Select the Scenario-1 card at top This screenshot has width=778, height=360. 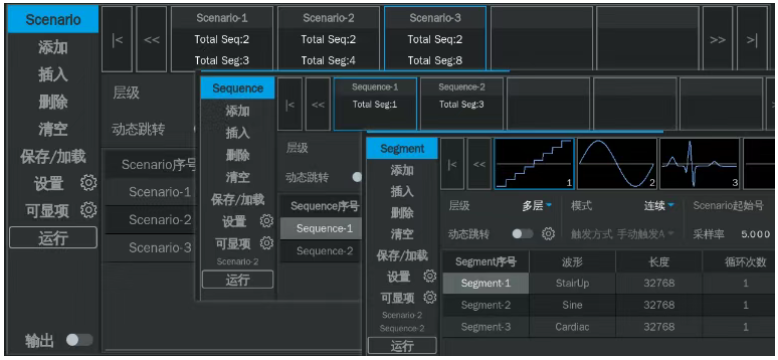222,39
